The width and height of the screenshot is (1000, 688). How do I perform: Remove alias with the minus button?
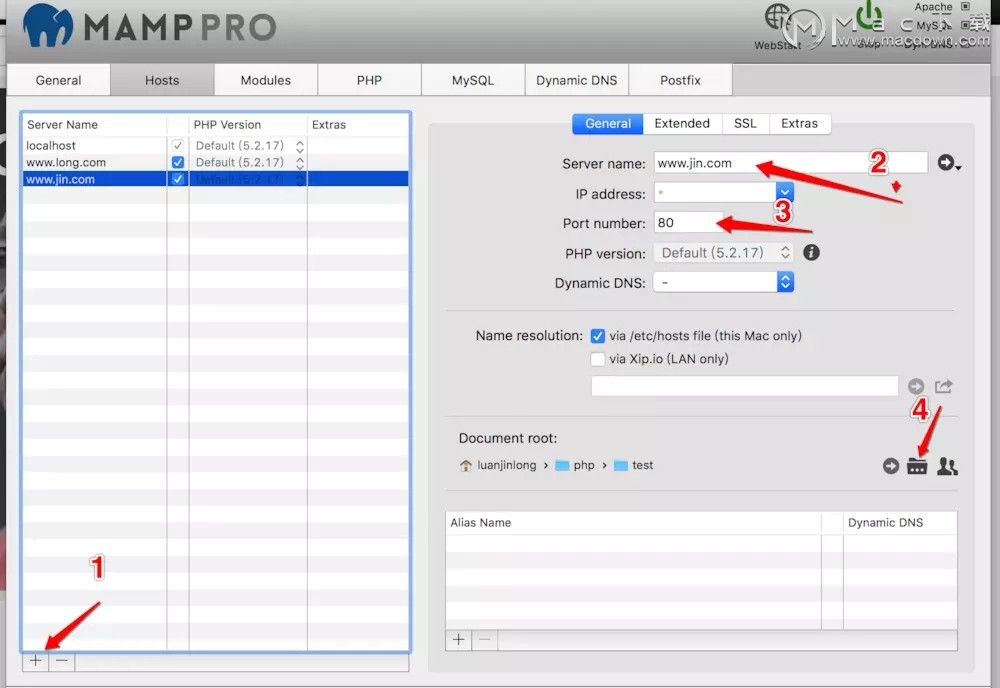[x=485, y=640]
